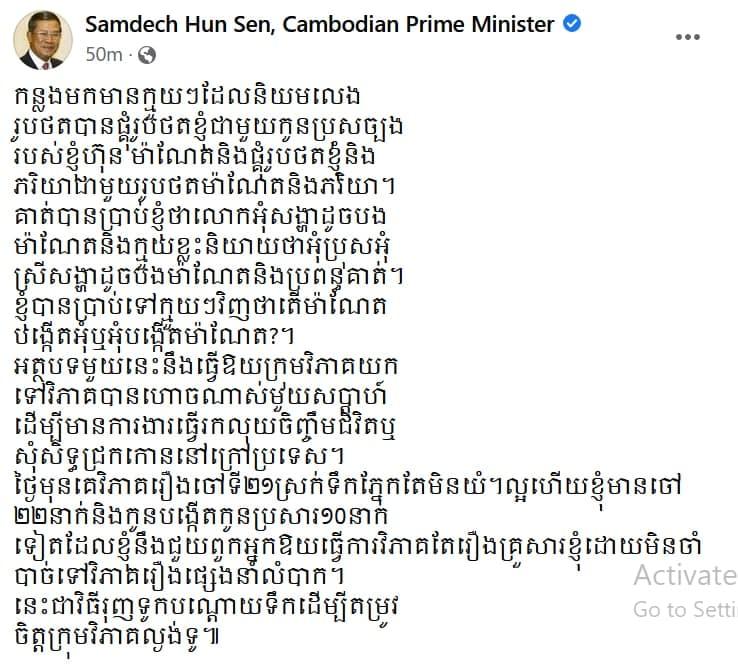Viewport: 738px width, 666px height.
Task: Click the 'Go to Setti' watermark text
Action: point(685,610)
